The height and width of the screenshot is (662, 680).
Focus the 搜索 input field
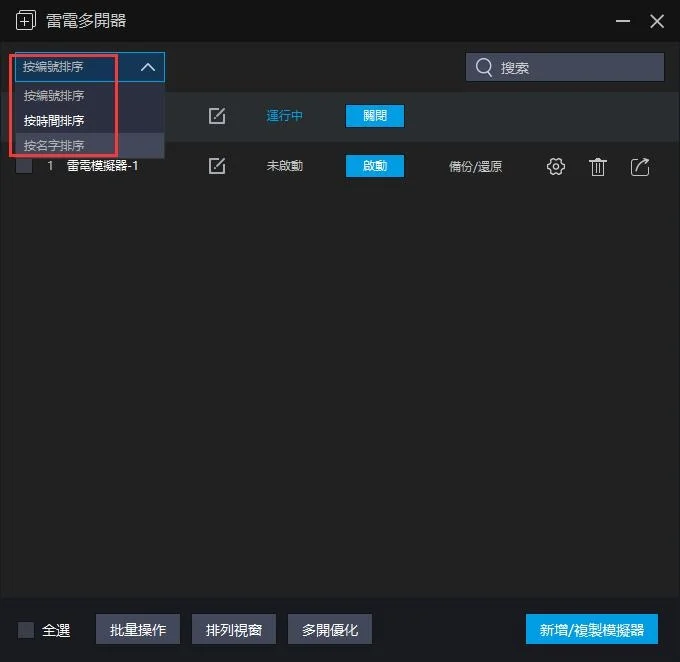565,67
